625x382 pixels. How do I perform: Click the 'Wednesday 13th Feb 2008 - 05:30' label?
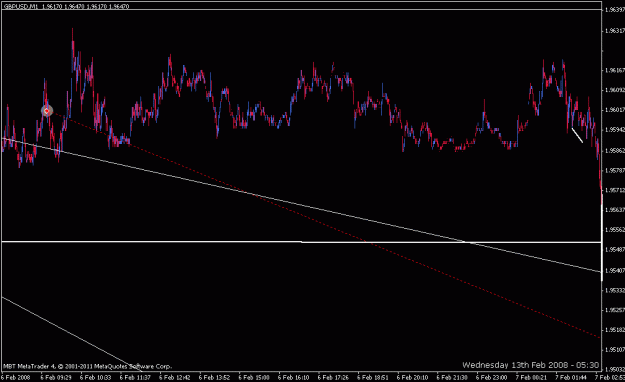[x=530, y=365]
